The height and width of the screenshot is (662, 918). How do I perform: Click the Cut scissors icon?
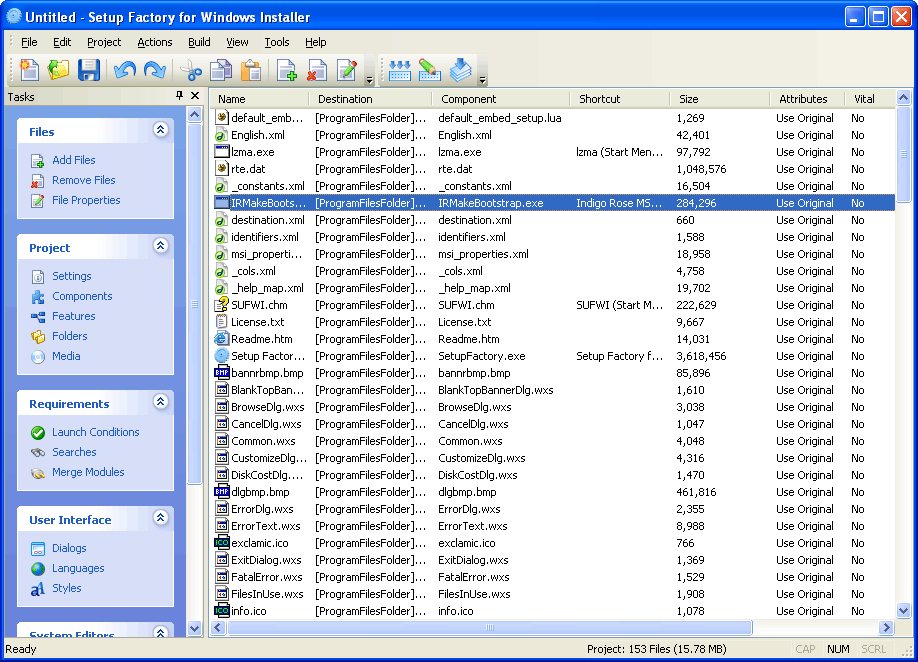coord(191,70)
